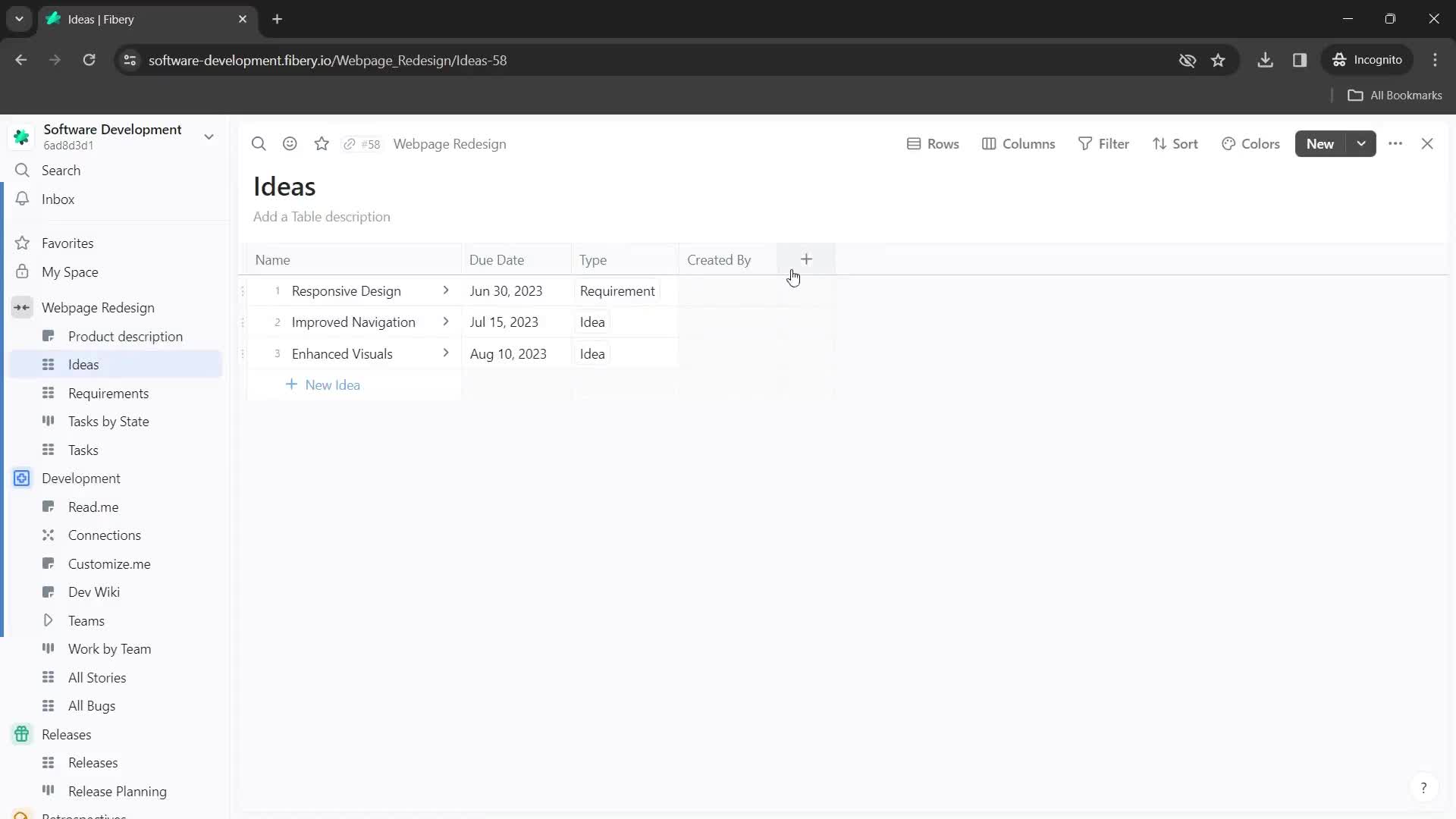
Task: Click the share link icon next to #58
Action: (x=350, y=143)
